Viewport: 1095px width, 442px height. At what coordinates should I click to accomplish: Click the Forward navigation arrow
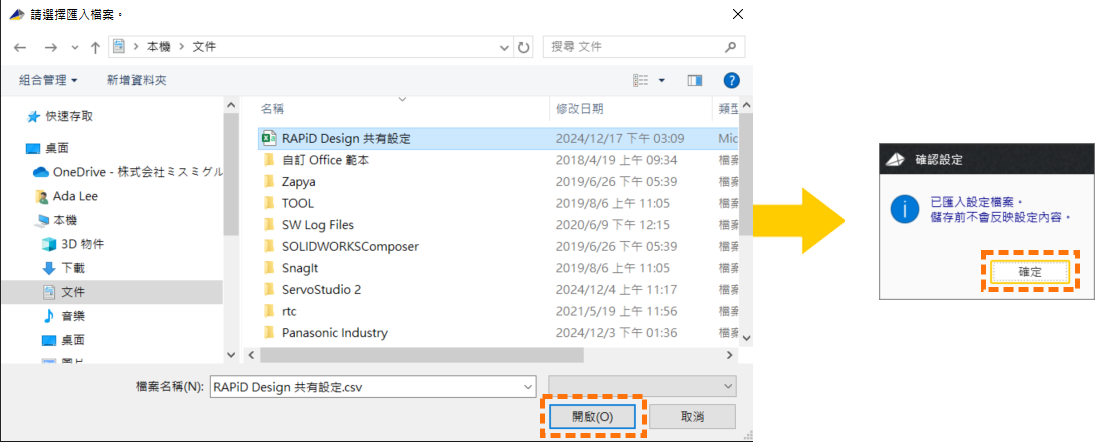pyautogui.click(x=50, y=47)
